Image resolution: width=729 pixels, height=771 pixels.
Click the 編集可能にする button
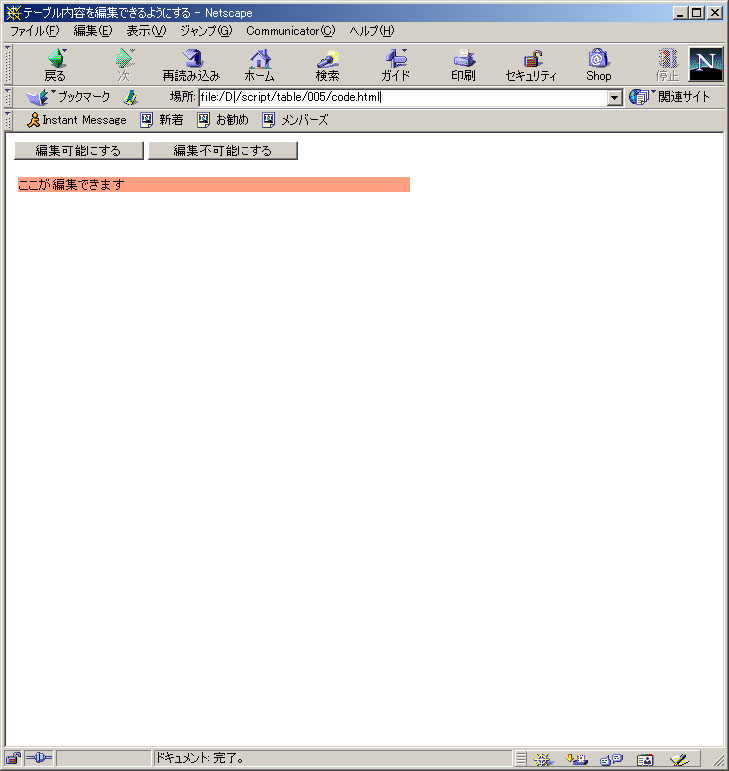(x=79, y=150)
